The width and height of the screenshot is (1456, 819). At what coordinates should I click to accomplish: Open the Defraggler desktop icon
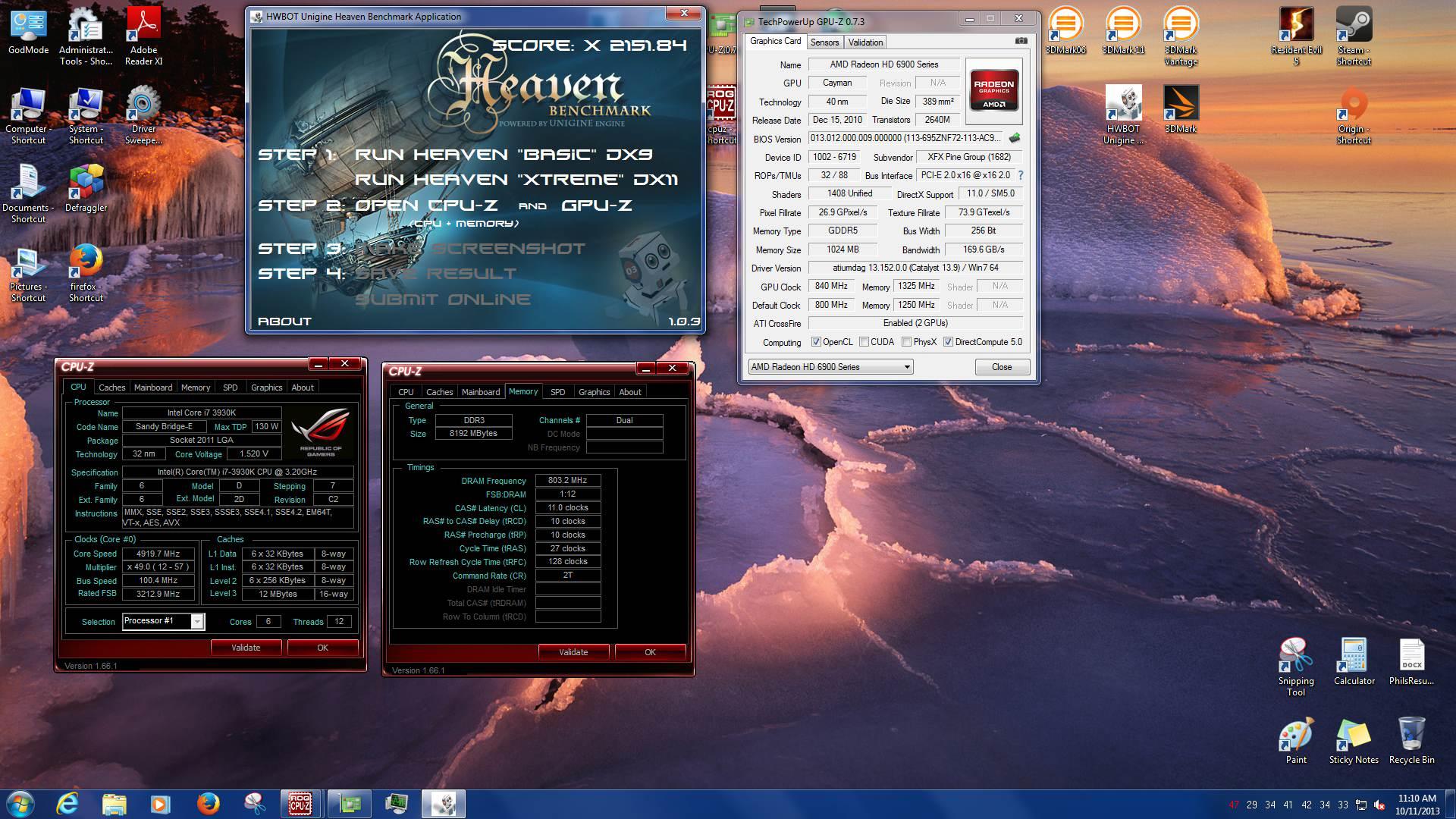[86, 189]
